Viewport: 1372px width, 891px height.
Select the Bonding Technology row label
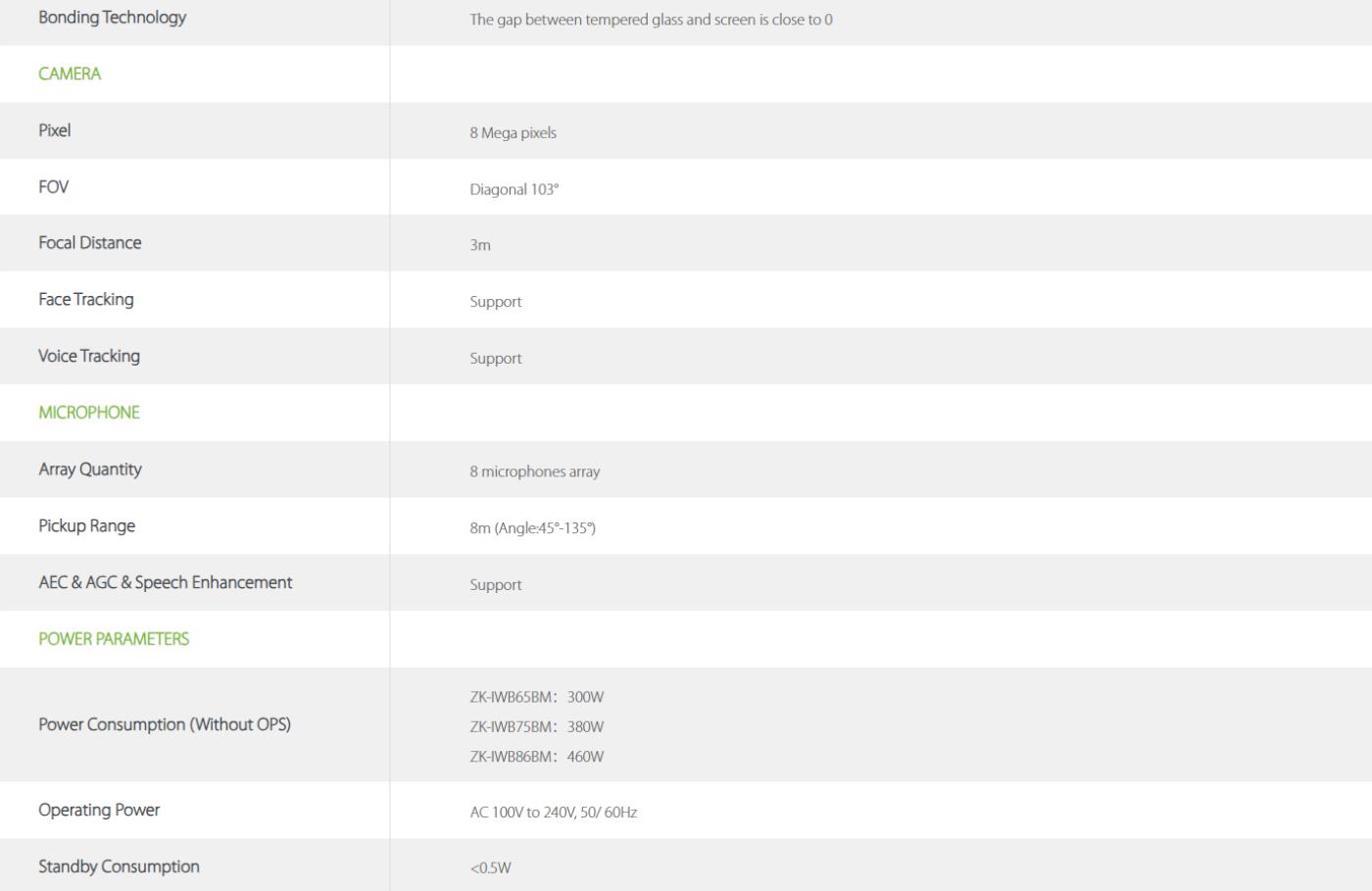point(112,18)
